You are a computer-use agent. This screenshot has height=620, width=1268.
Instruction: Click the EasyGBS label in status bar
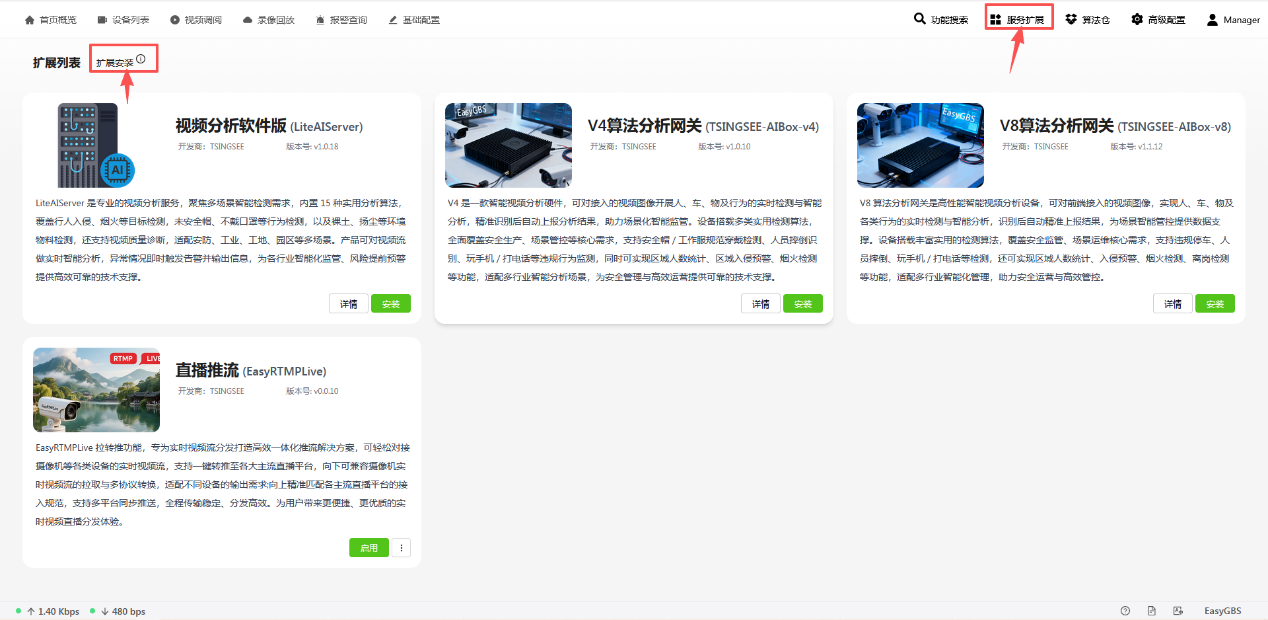[1222, 611]
